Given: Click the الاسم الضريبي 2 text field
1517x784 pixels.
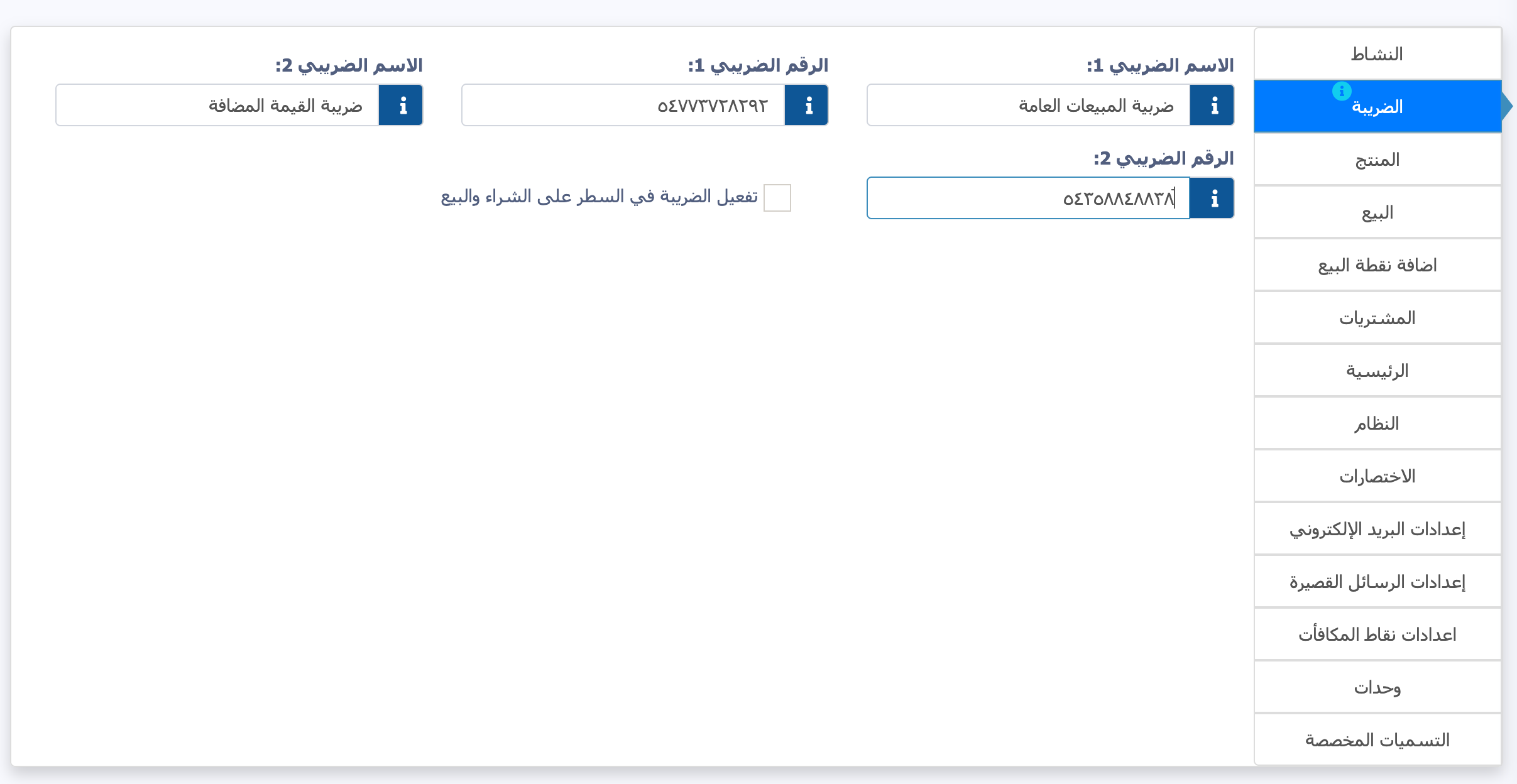Looking at the screenshot, I should tap(217, 106).
